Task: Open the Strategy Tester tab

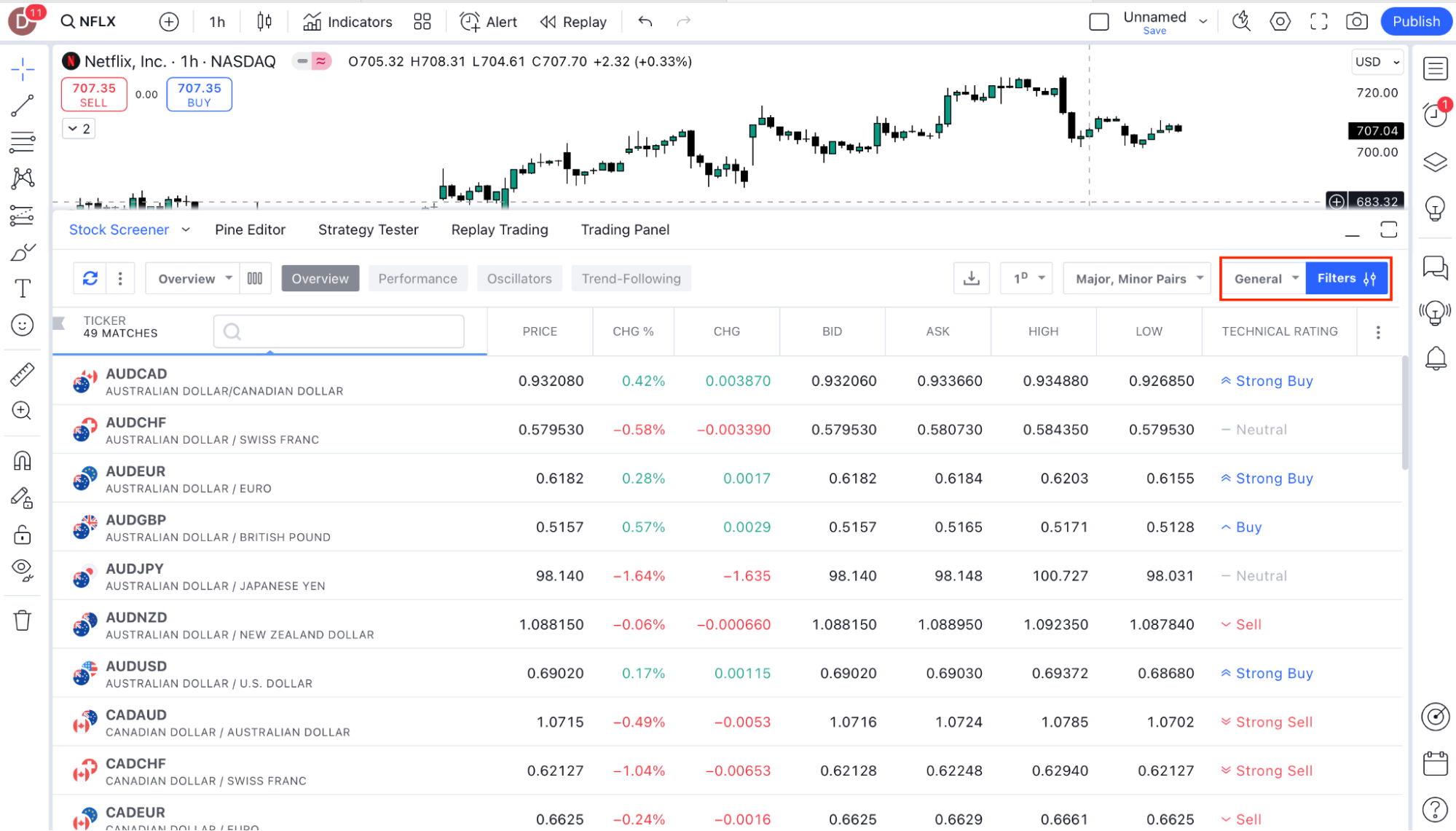Action: click(x=368, y=229)
